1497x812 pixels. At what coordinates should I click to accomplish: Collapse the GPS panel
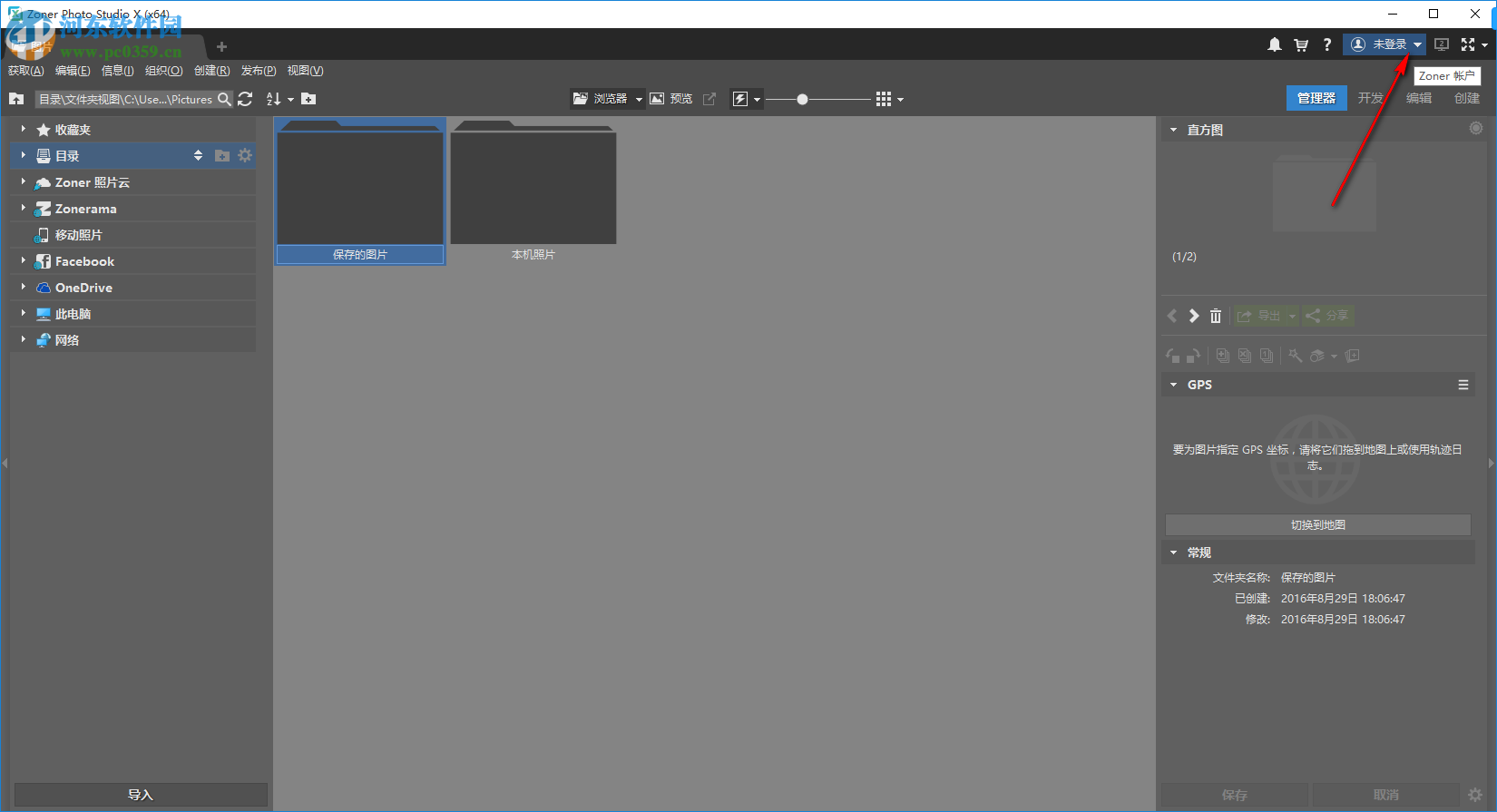click(x=1173, y=385)
